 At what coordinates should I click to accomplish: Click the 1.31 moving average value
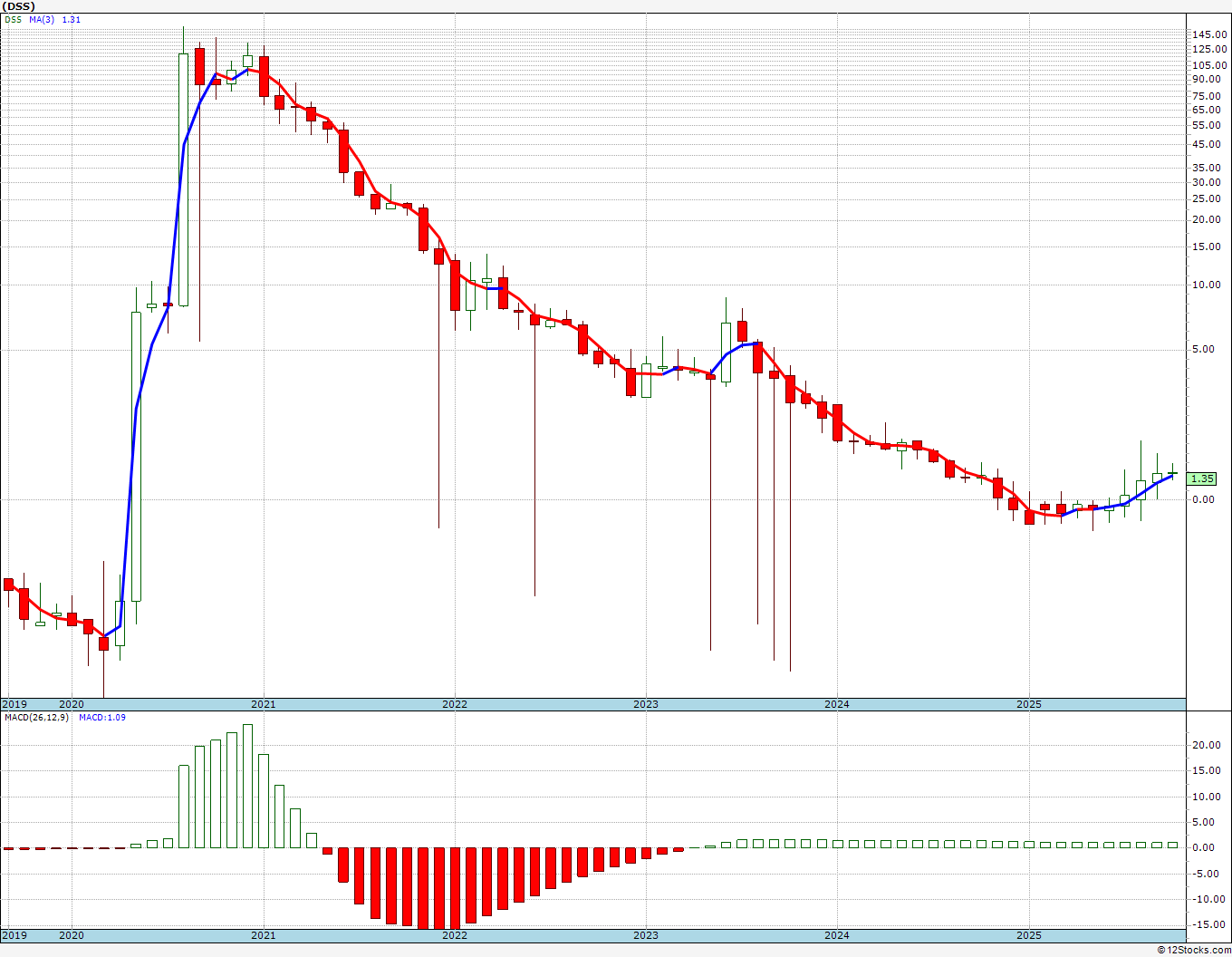71,19
